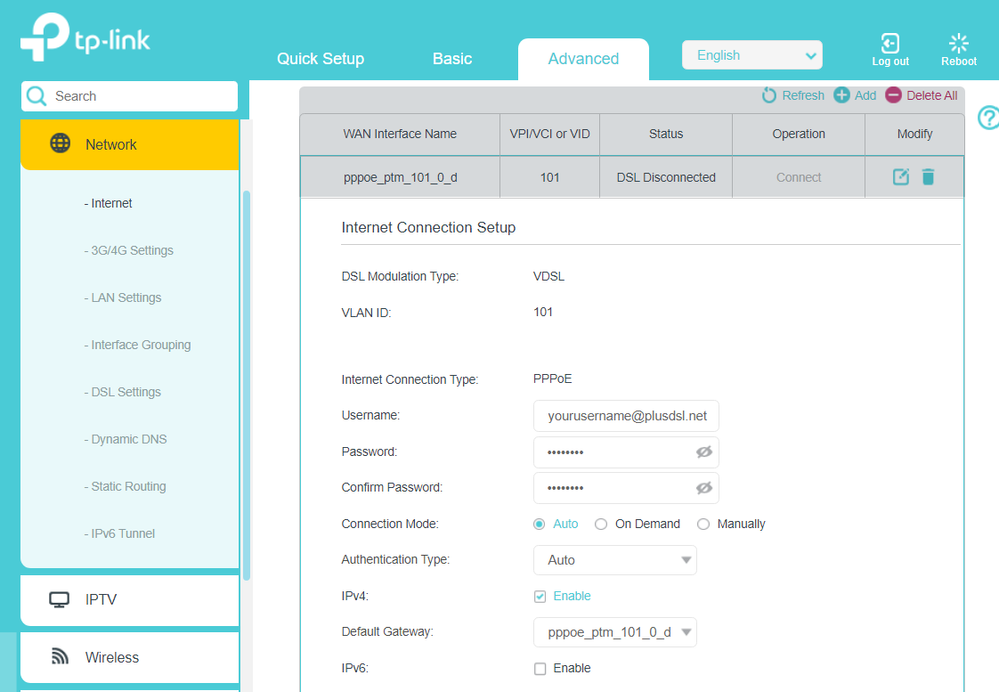999x692 pixels.
Task: Open the help question mark icon
Action: [988, 118]
